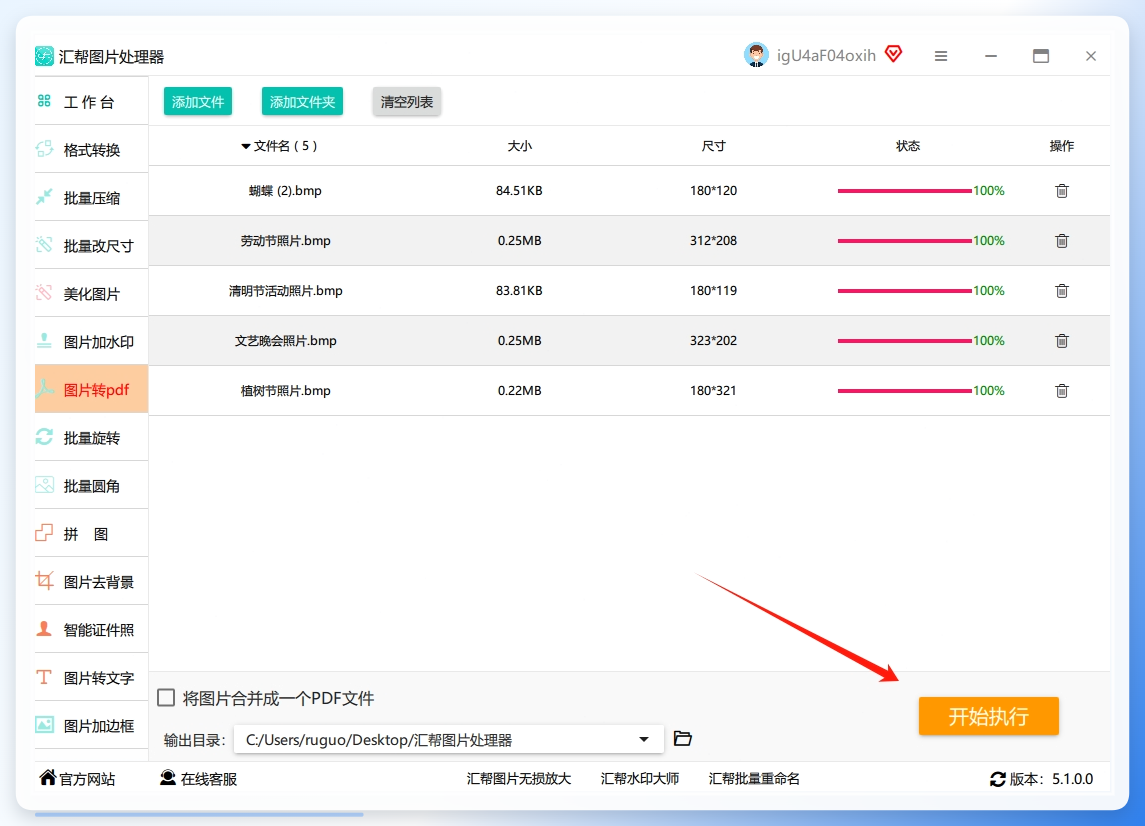The width and height of the screenshot is (1145, 826).
Task: Click the 拼图 collage icon
Action: 45,533
